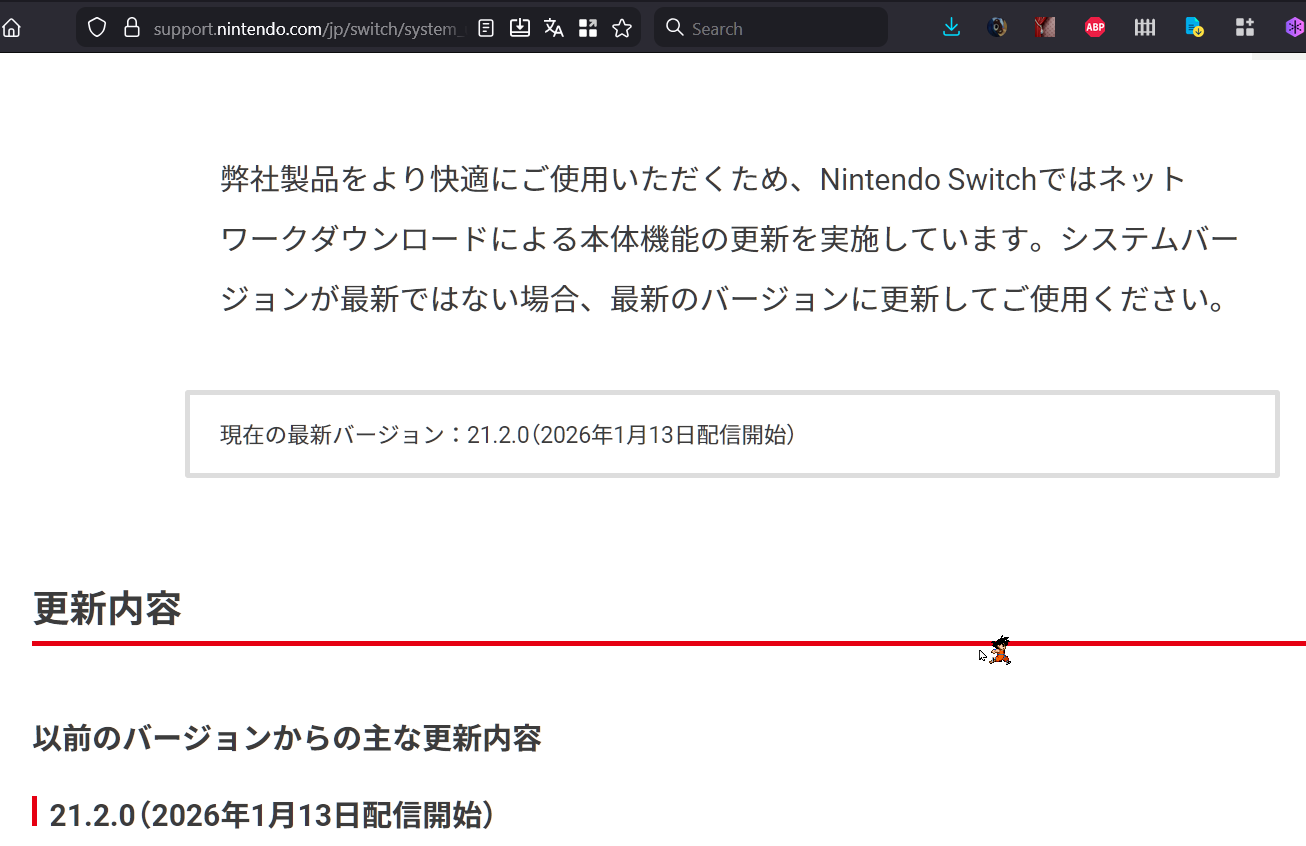
Task: Open the purple hexagon extension
Action: coord(1294,28)
